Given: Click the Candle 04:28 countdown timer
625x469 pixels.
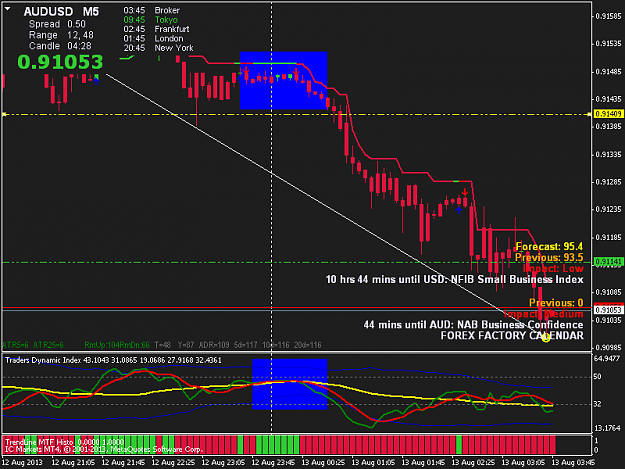Looking at the screenshot, I should pos(60,46).
